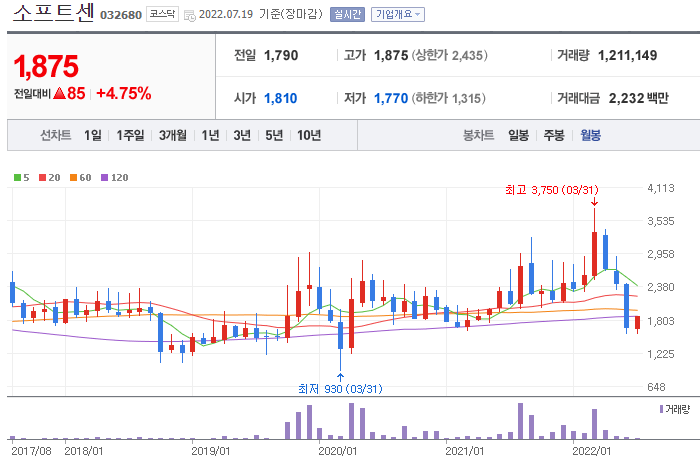Switch to 주봉 weekly candle chart
The width and height of the screenshot is (700, 461).
(554, 135)
